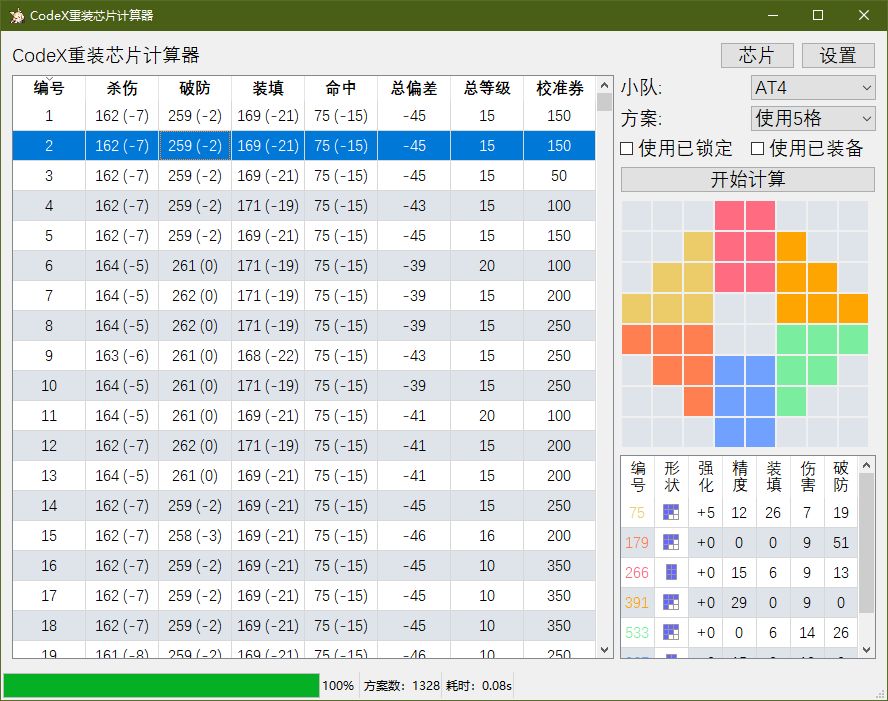
Task: Select result row number 11
Action: [304, 416]
